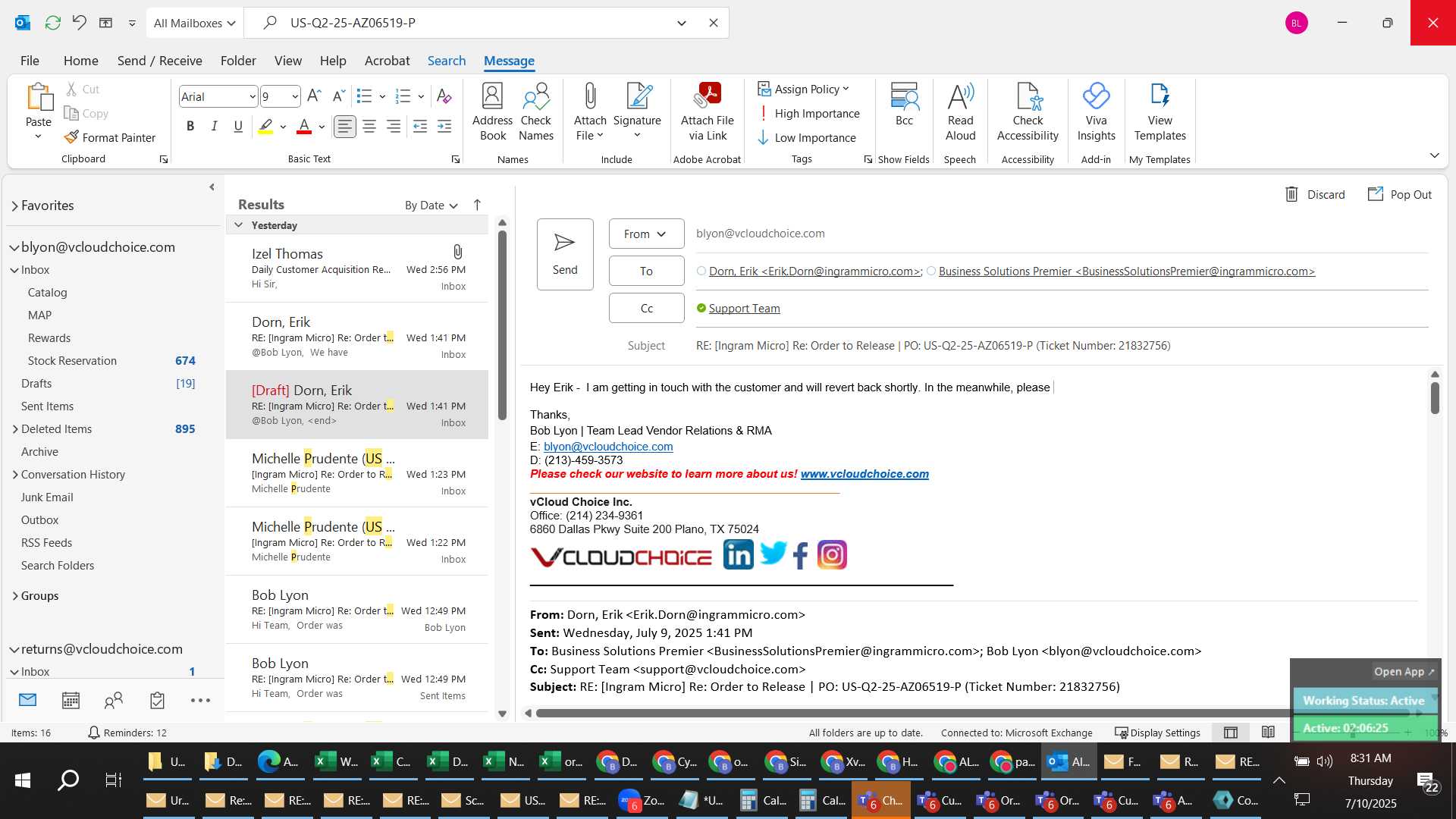Expand the Favorites section
The image size is (1456, 819).
(x=15, y=206)
